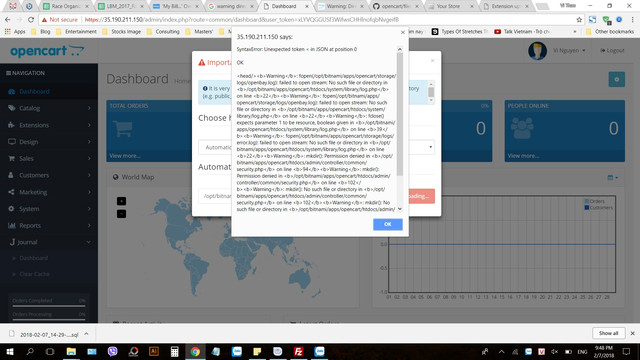
Task: Open the Consulting bookmark folder
Action: pyautogui.click(x=163, y=31)
